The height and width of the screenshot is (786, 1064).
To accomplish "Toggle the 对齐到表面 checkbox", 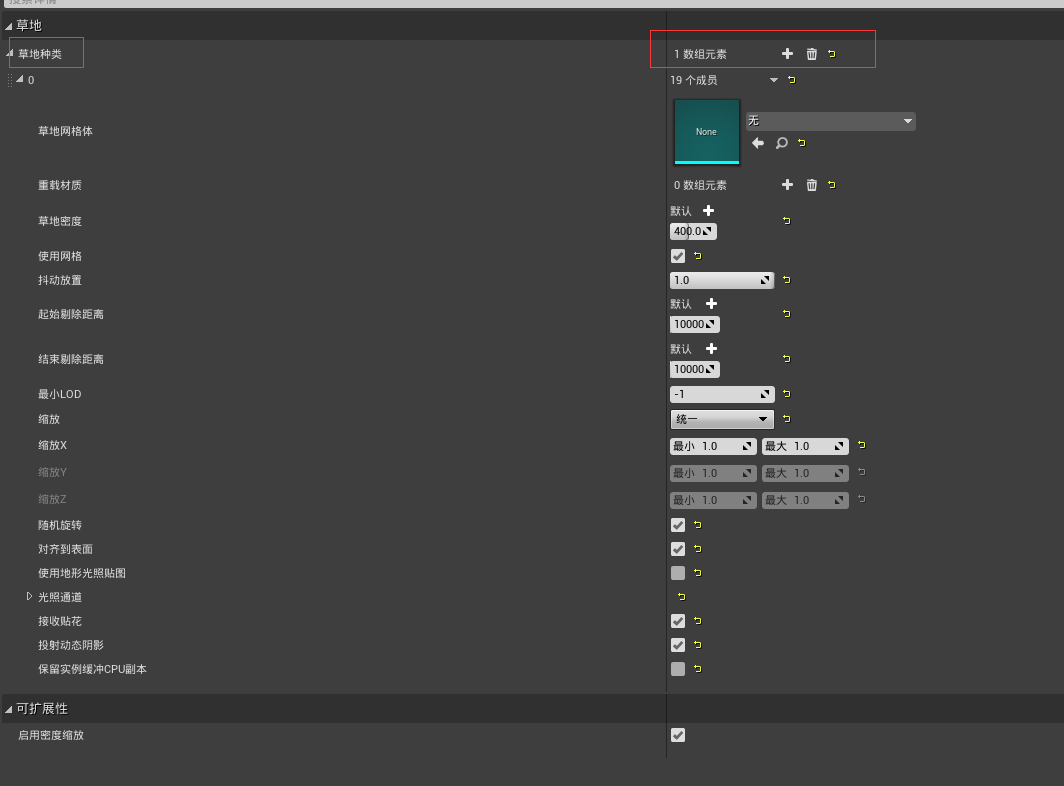I will pyautogui.click(x=678, y=548).
